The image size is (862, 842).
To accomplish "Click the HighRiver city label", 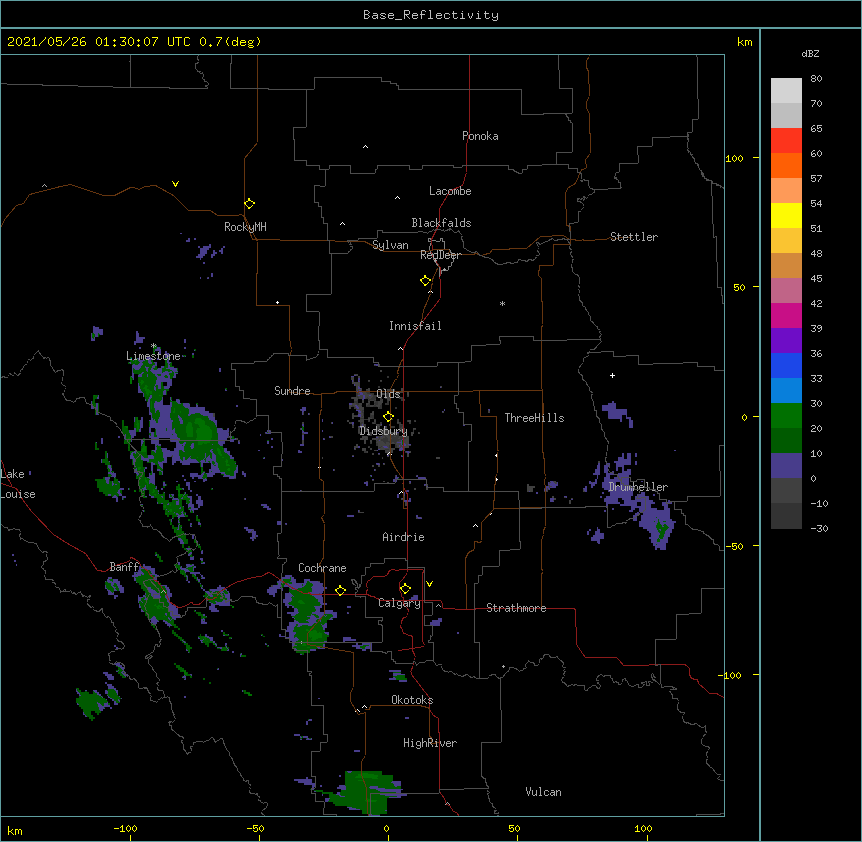I will pyautogui.click(x=430, y=743).
